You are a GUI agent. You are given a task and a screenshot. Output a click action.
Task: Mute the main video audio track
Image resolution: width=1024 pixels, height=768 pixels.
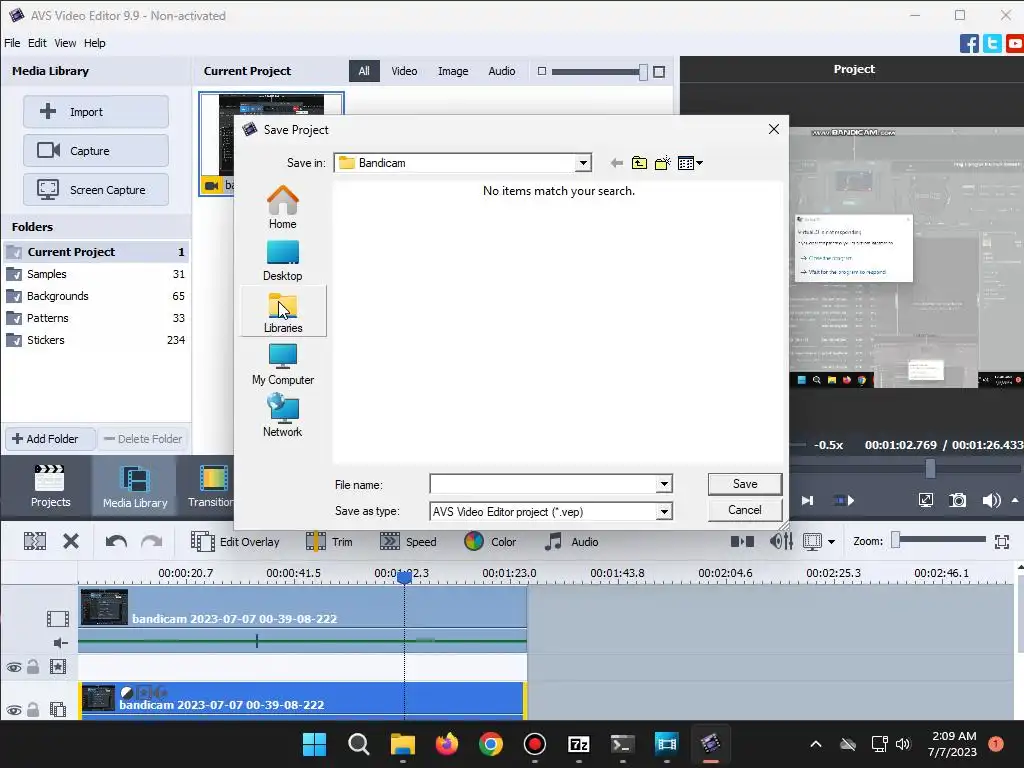(60, 643)
